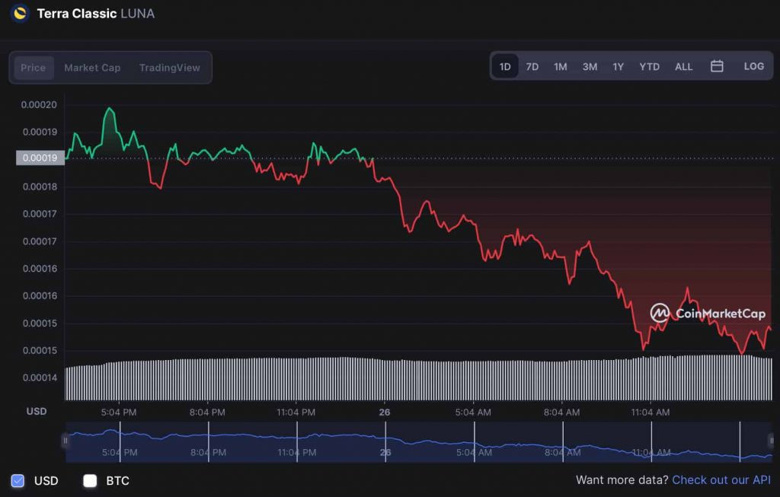Open the calendar date range picker
Image resolution: width=780 pixels, height=497 pixels.
point(717,67)
